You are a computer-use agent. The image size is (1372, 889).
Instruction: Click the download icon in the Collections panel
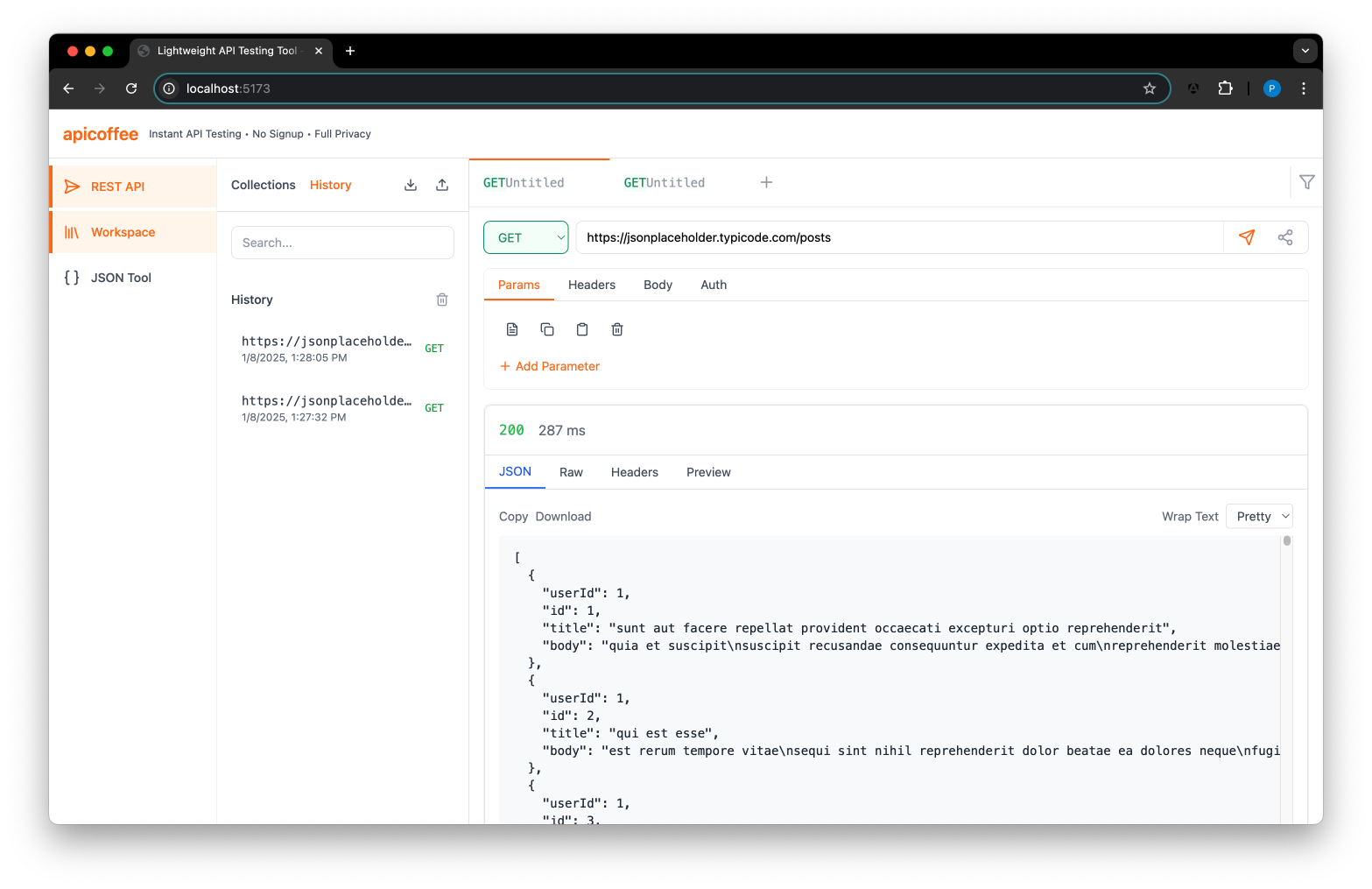(411, 185)
